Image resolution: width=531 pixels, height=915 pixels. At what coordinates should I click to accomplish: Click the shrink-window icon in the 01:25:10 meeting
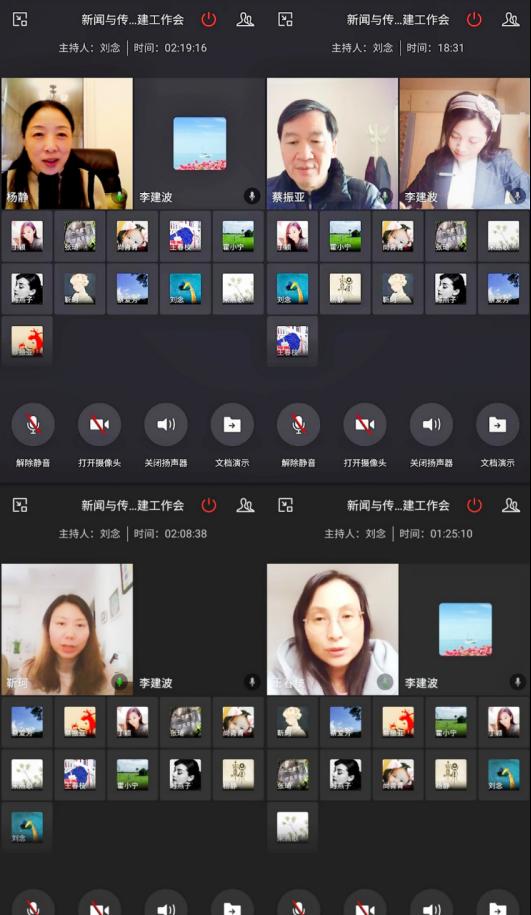(285, 505)
